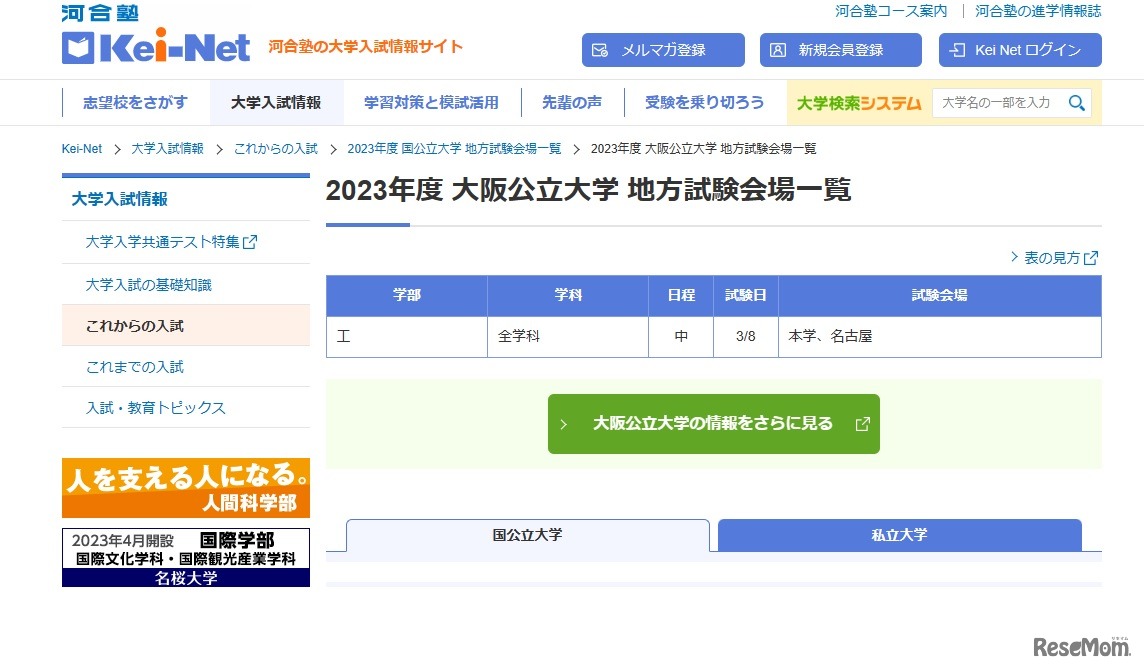Click the 大学名の一部を入力 search field
This screenshot has height=670, width=1144.
click(990, 102)
